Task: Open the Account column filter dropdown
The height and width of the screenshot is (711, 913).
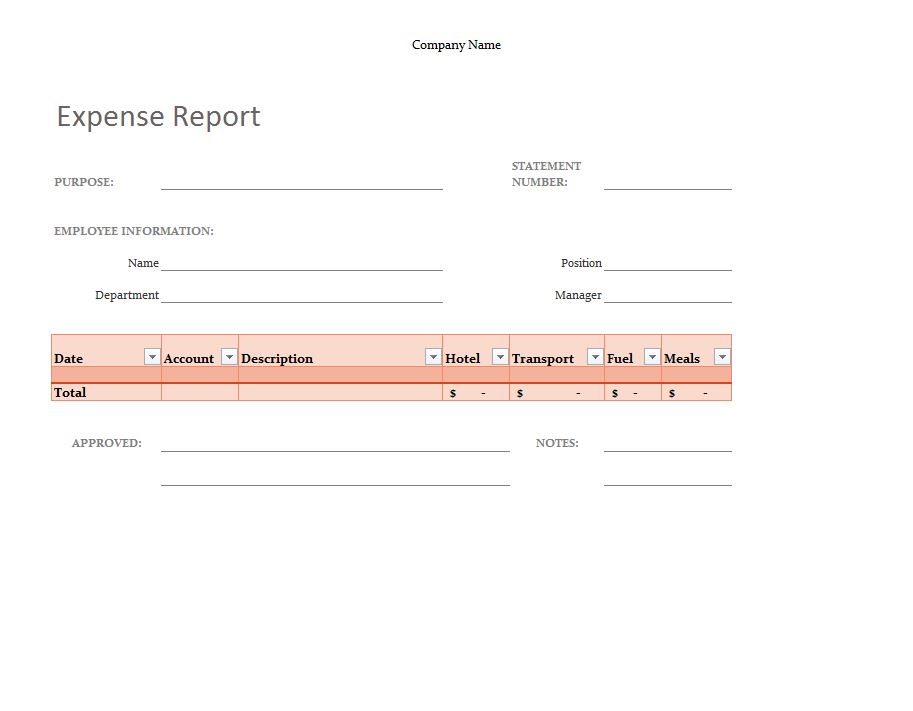Action: (x=229, y=356)
